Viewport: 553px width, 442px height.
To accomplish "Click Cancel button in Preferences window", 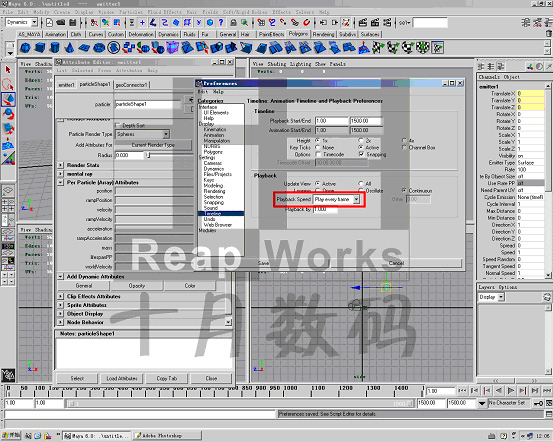I will 396,263.
